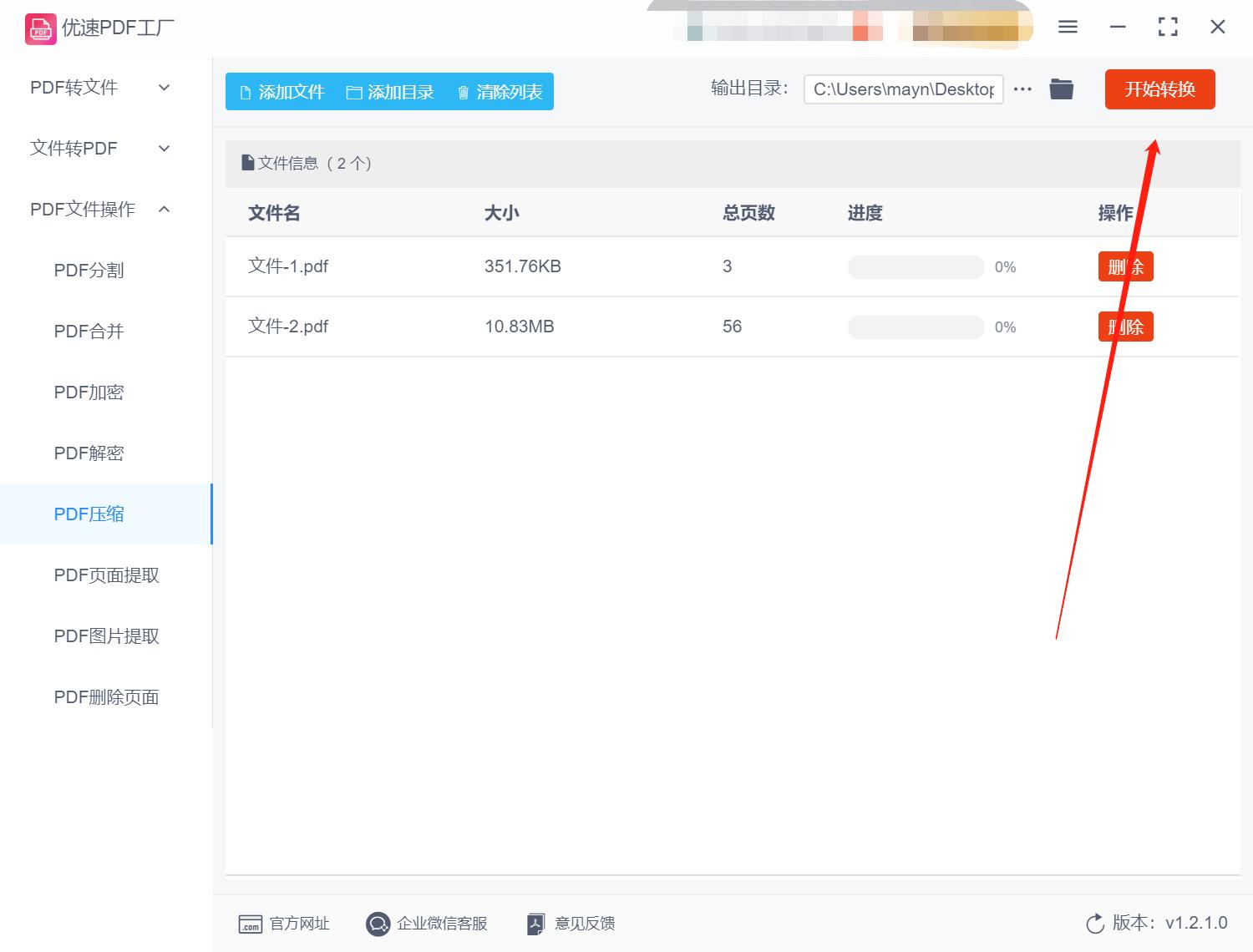
Task: Click the 官方网址 website icon at bottom
Action: pos(250,924)
